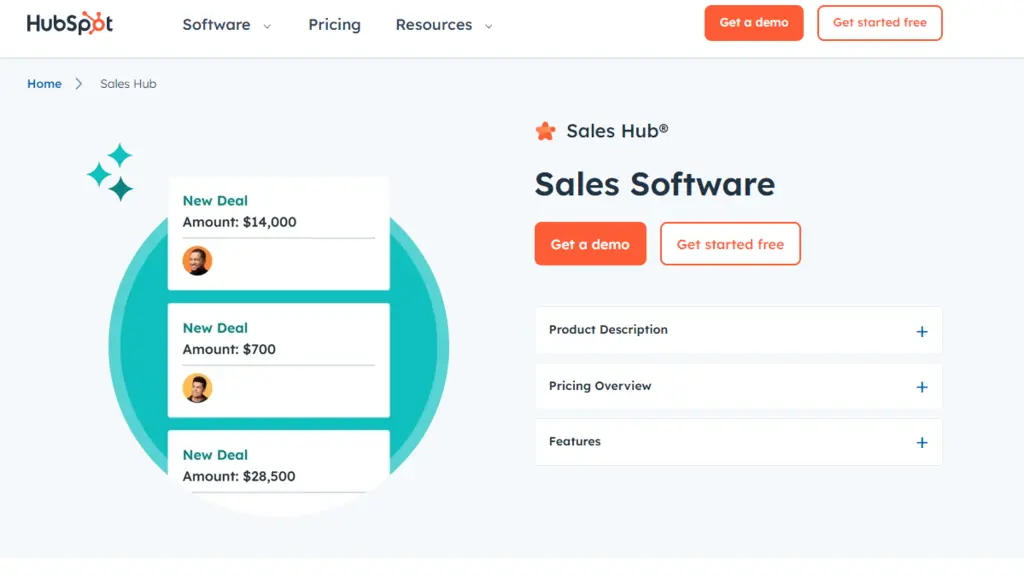
Task: Click Get a demo below Sales Software
Action: tap(590, 244)
